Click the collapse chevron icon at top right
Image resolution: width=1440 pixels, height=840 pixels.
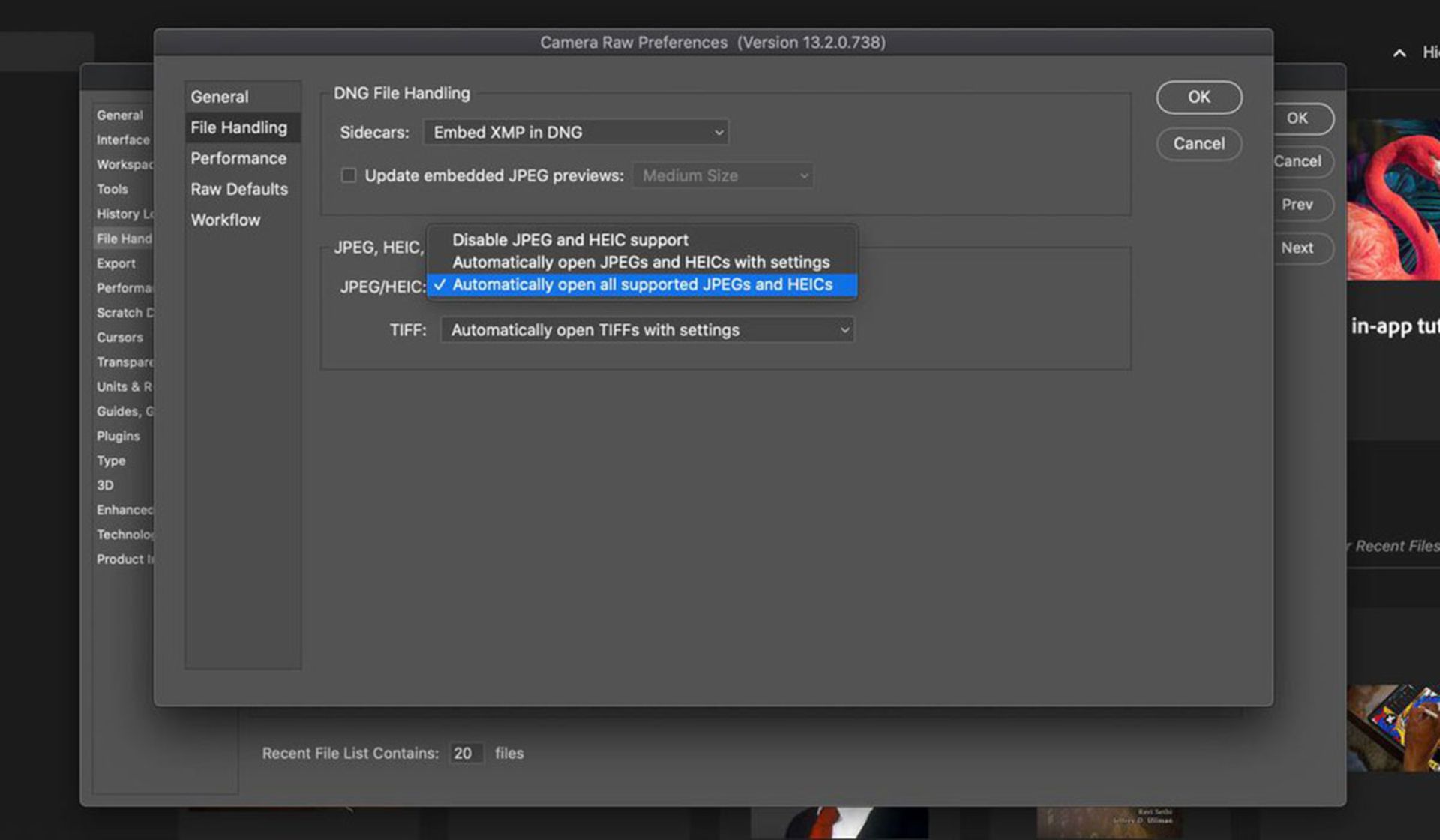1399,53
